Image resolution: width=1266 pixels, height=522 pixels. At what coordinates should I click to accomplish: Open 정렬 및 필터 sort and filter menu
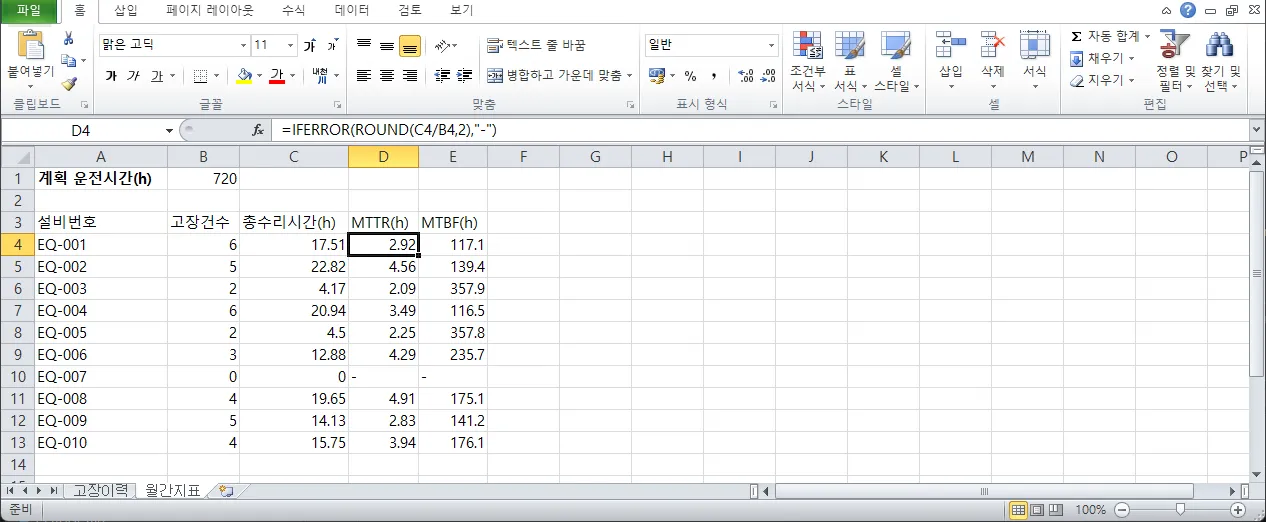1175,60
